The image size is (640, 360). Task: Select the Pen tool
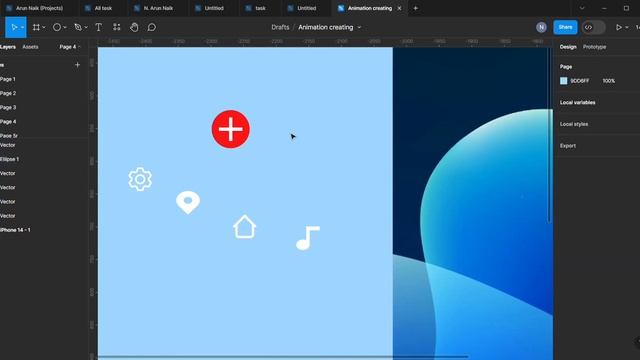[78, 27]
